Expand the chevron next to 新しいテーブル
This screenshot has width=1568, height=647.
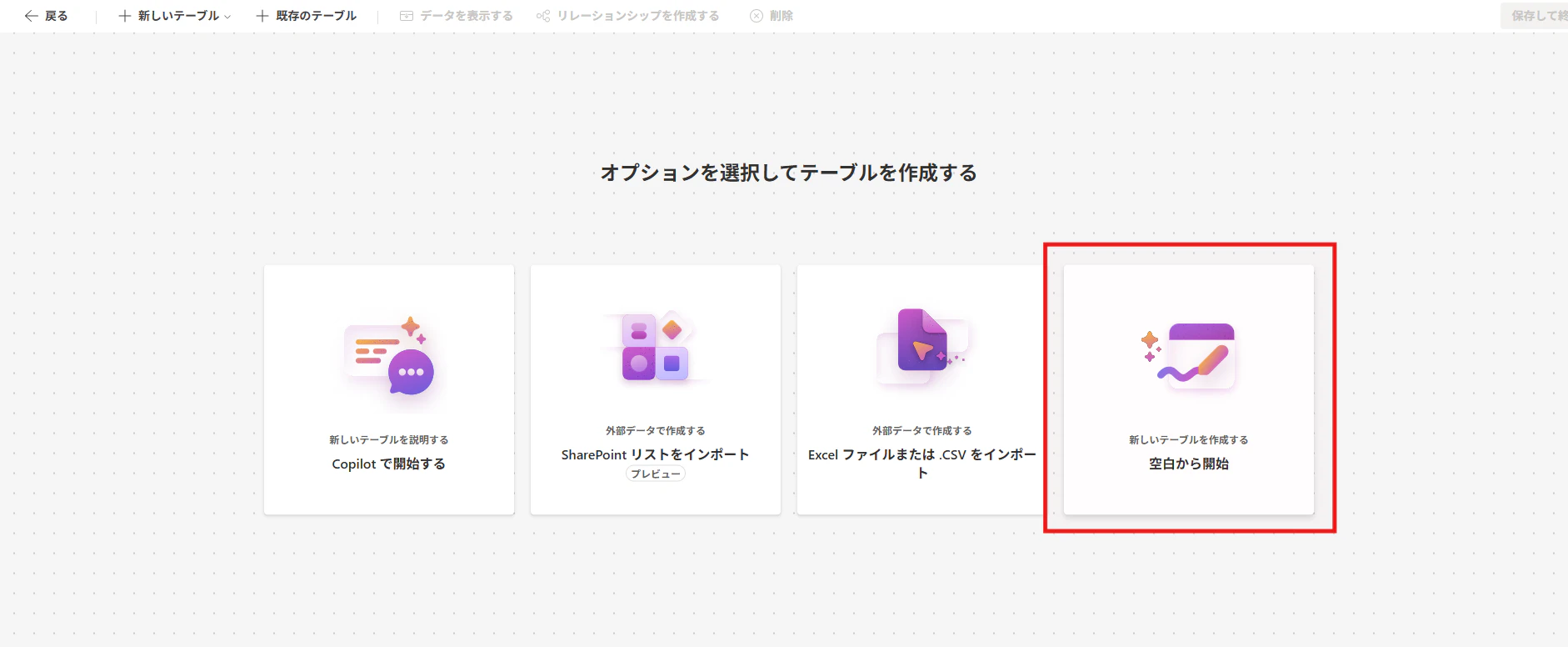227,17
